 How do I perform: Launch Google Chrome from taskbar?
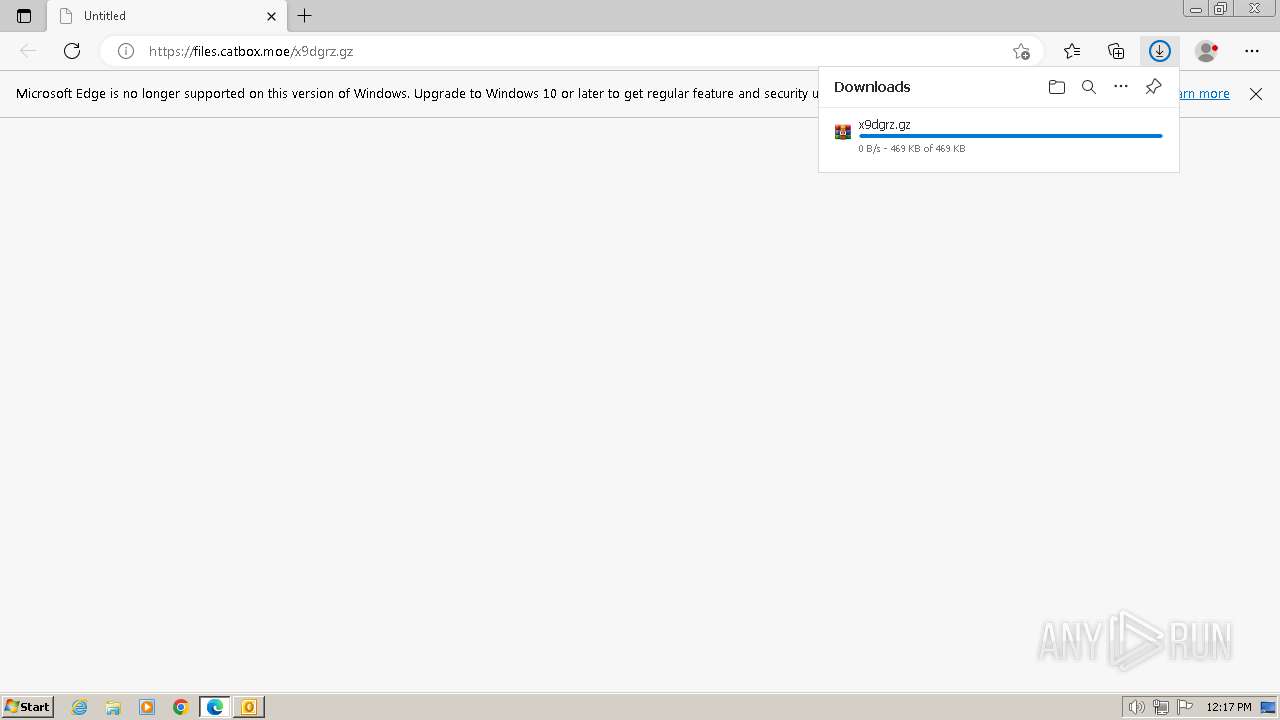pos(181,707)
